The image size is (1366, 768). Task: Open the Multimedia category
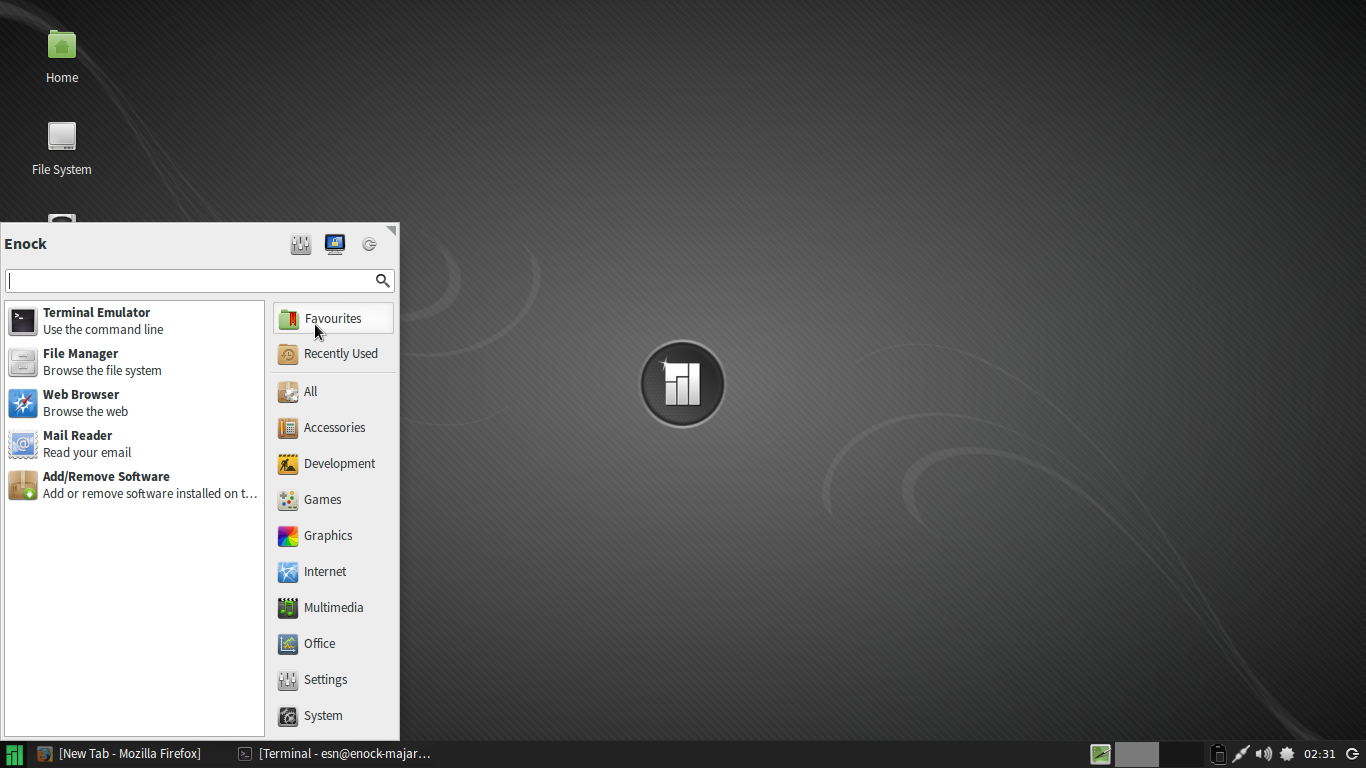[x=333, y=608]
